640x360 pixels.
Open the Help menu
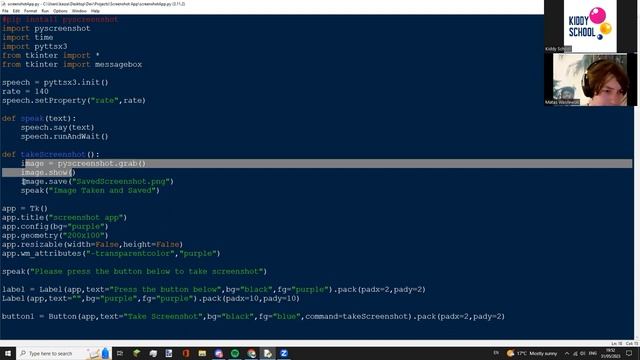click(x=95, y=11)
